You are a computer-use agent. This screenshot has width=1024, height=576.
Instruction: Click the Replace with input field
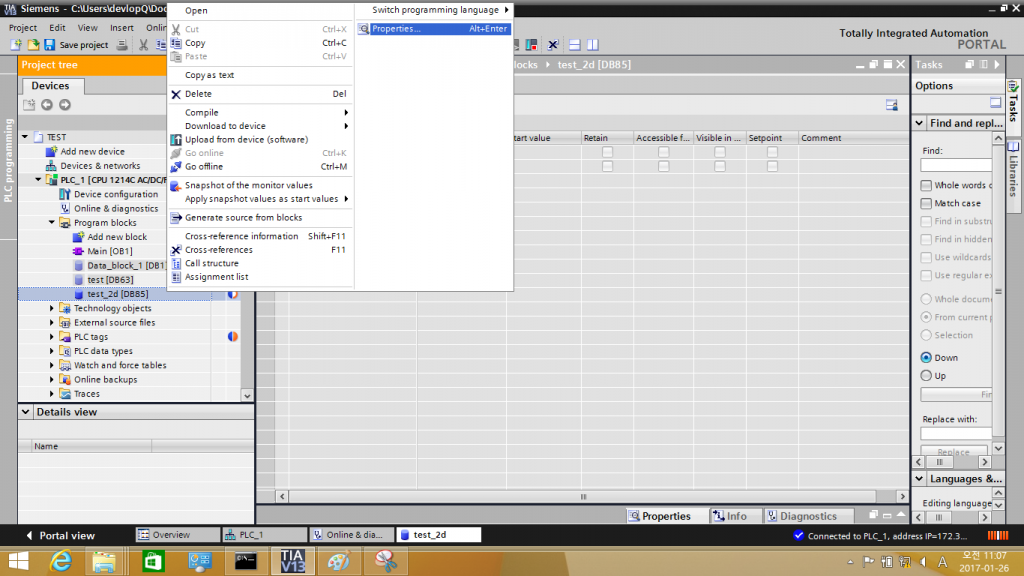tap(956, 434)
